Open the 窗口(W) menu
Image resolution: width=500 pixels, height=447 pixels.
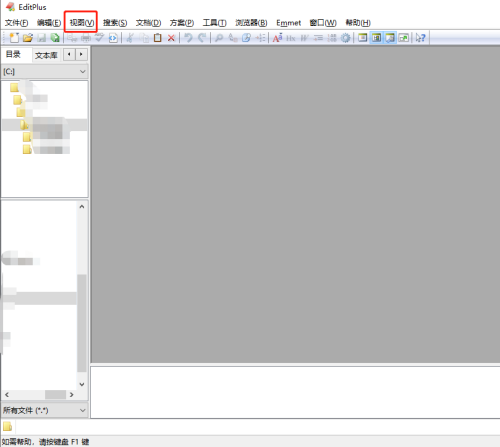323,23
